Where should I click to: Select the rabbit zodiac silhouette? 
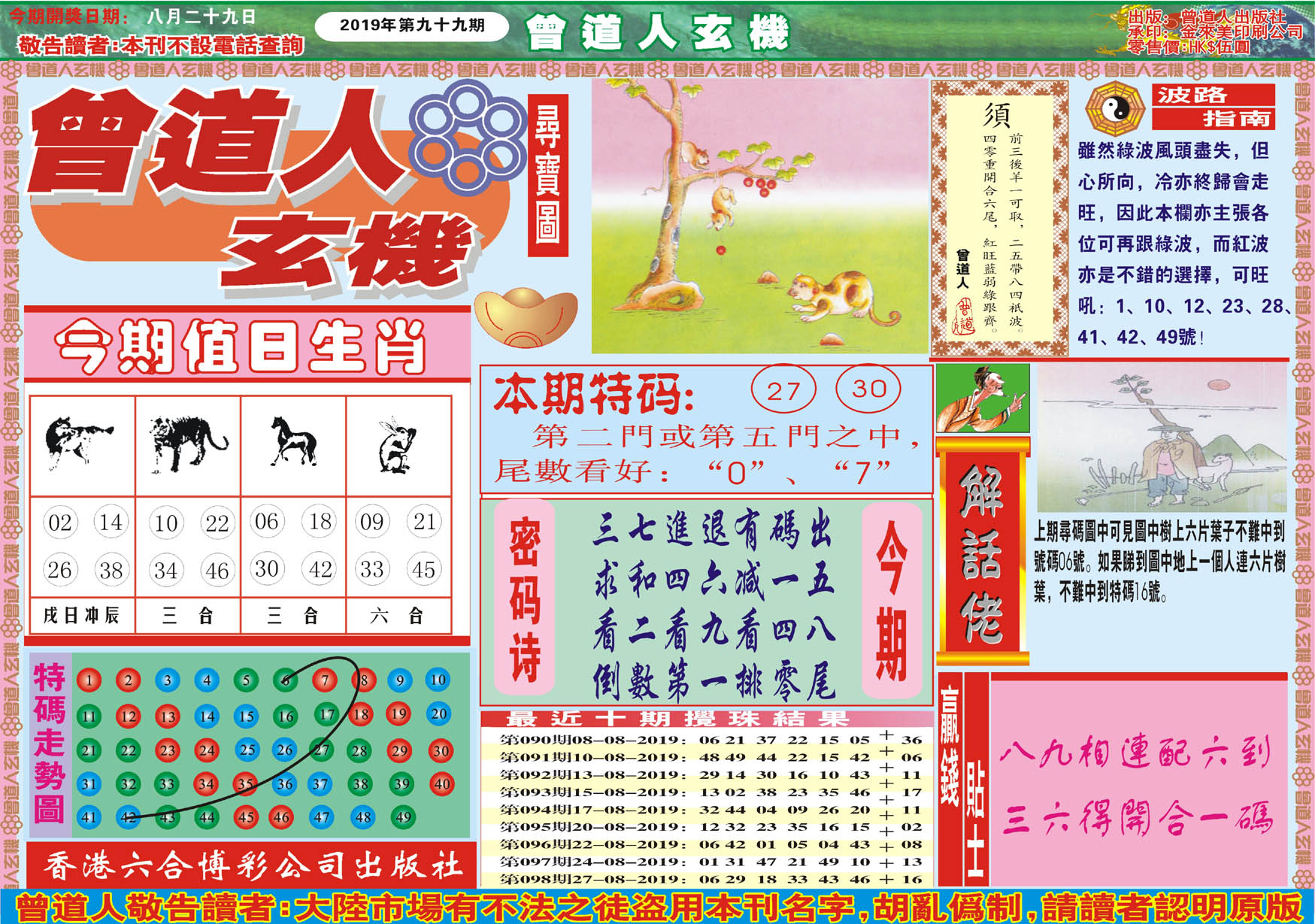click(x=398, y=444)
